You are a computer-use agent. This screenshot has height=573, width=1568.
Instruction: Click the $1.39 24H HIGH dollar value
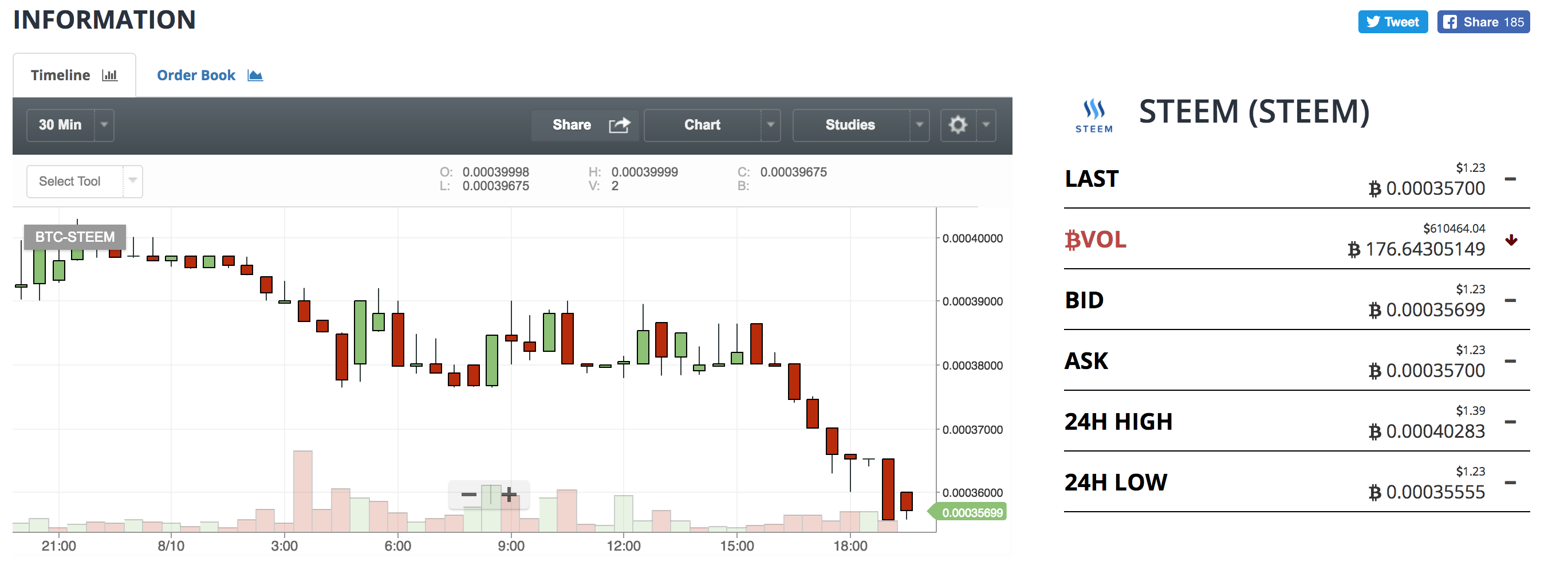tap(1471, 411)
